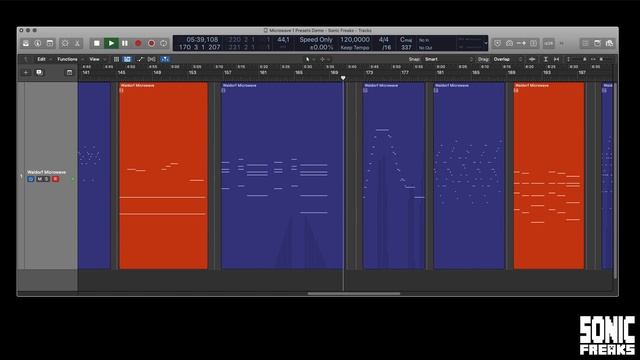Open the LCD display mode dropdown arrow
The height and width of the screenshot is (360, 640).
486,43
